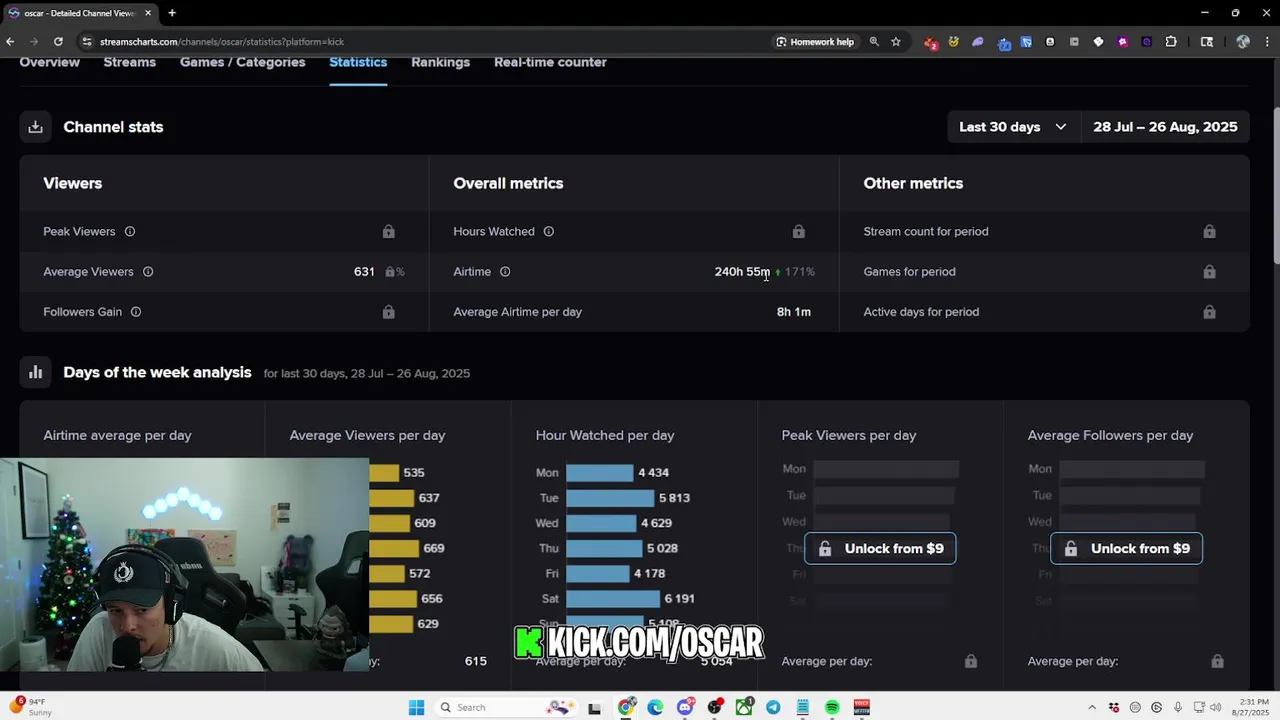This screenshot has width=1280, height=720.
Task: Switch to the Streams tab
Action: [x=130, y=62]
